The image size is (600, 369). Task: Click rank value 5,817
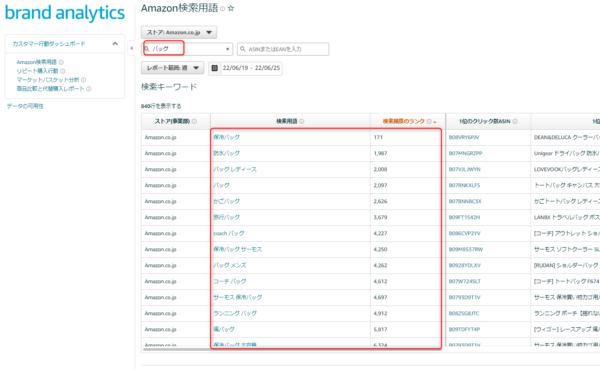[x=380, y=330]
